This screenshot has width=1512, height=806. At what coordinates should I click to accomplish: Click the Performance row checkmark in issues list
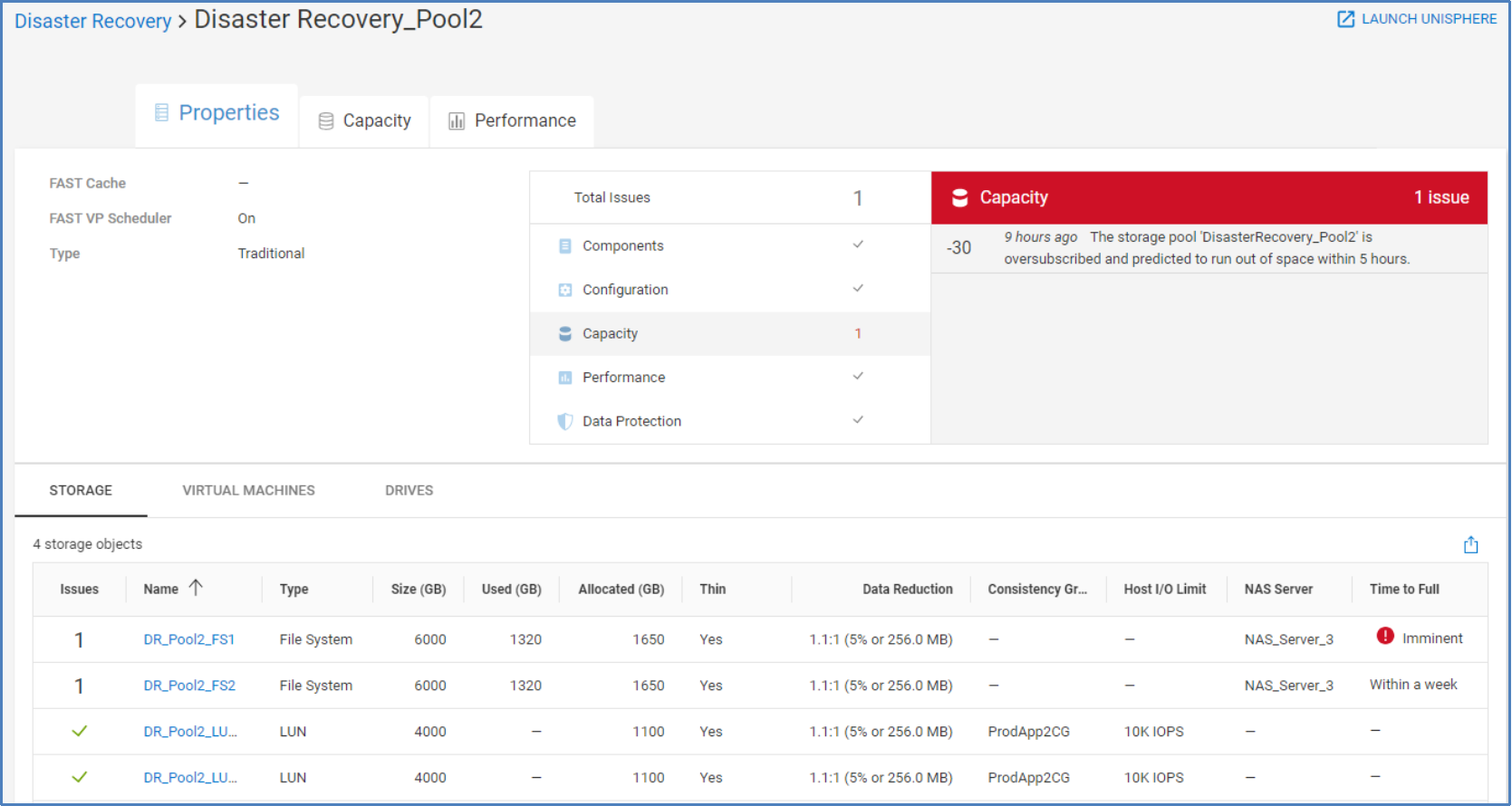858,376
